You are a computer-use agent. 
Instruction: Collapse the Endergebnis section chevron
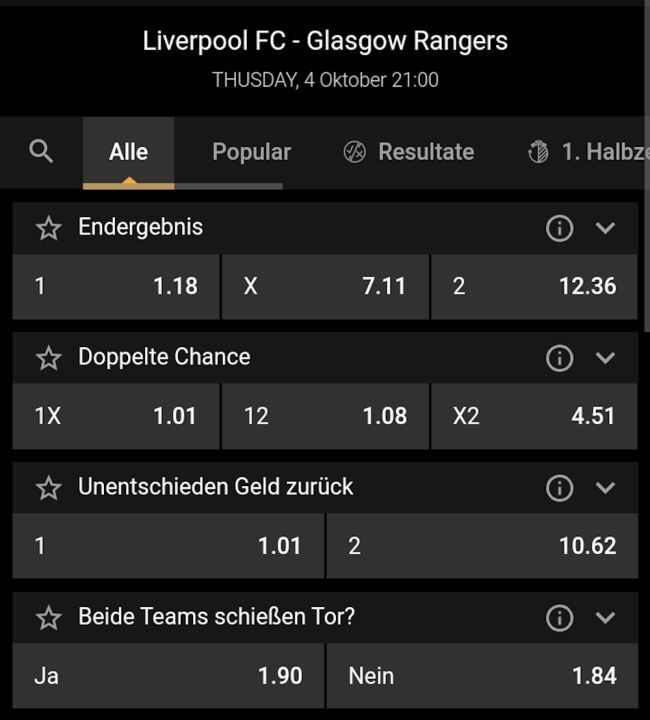point(605,228)
